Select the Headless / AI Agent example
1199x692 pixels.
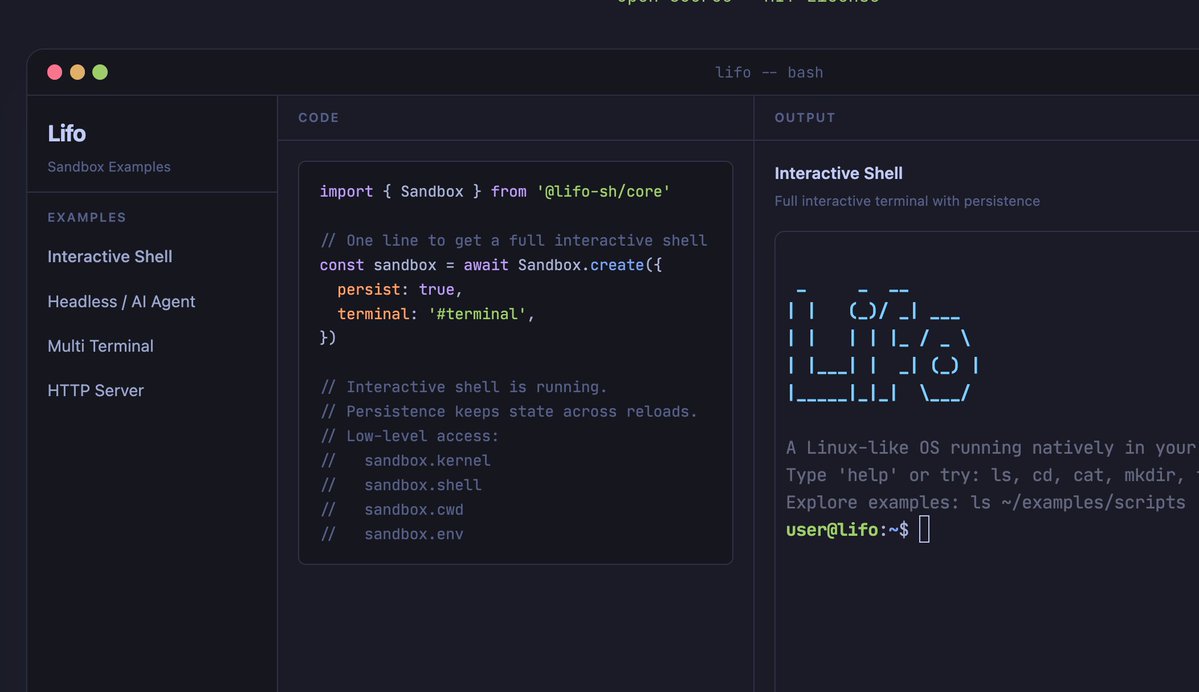(121, 302)
